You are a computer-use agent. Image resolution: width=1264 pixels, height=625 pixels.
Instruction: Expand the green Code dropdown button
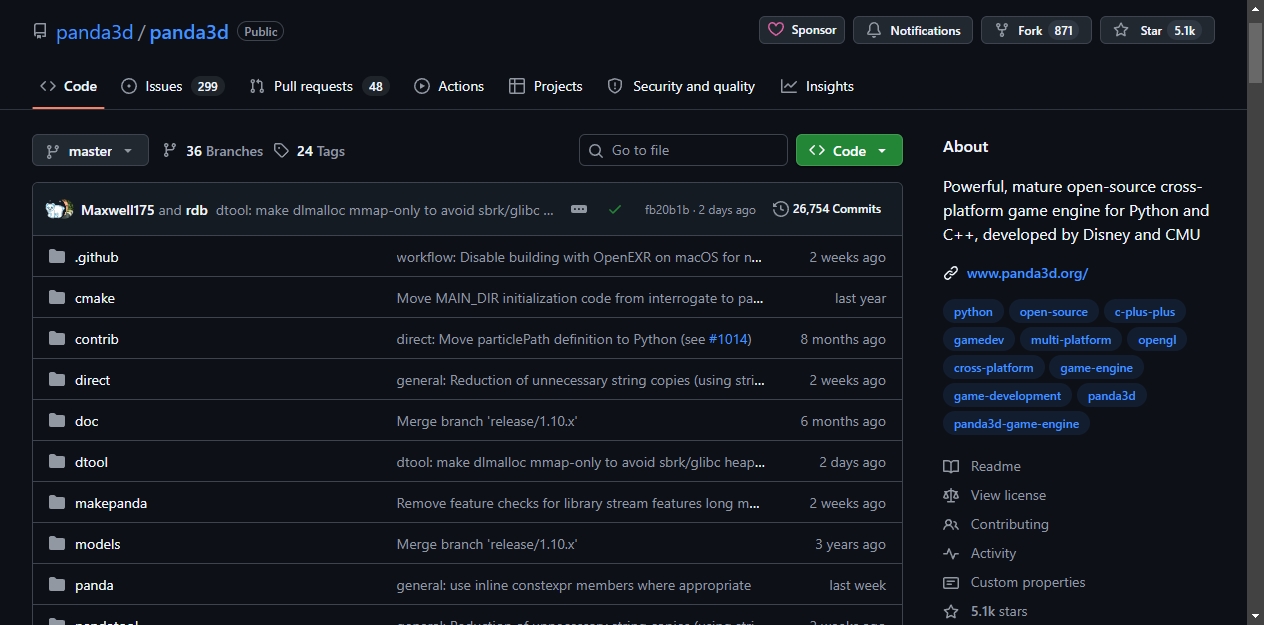(849, 150)
